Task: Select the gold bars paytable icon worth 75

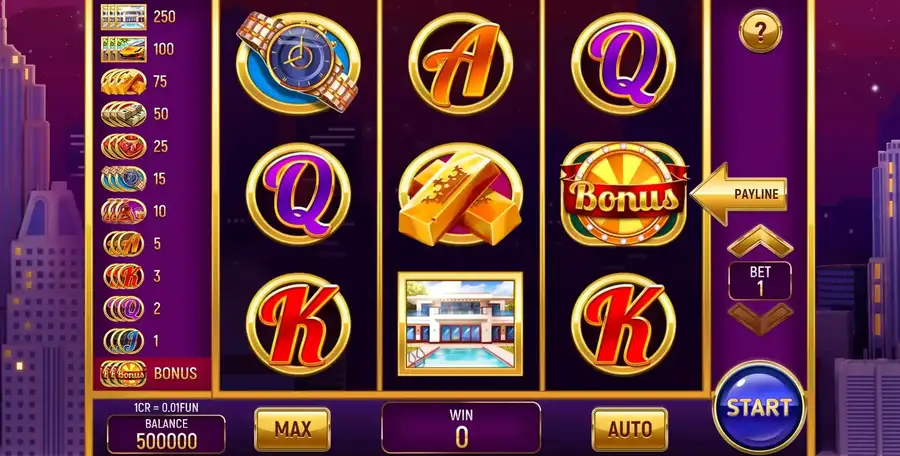Action: point(124,82)
